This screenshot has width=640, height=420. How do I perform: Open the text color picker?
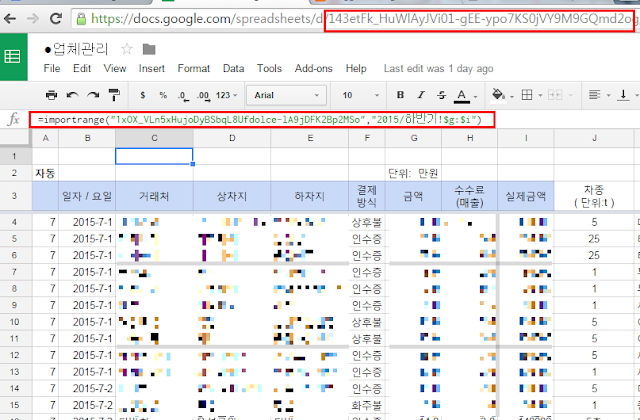tap(461, 95)
